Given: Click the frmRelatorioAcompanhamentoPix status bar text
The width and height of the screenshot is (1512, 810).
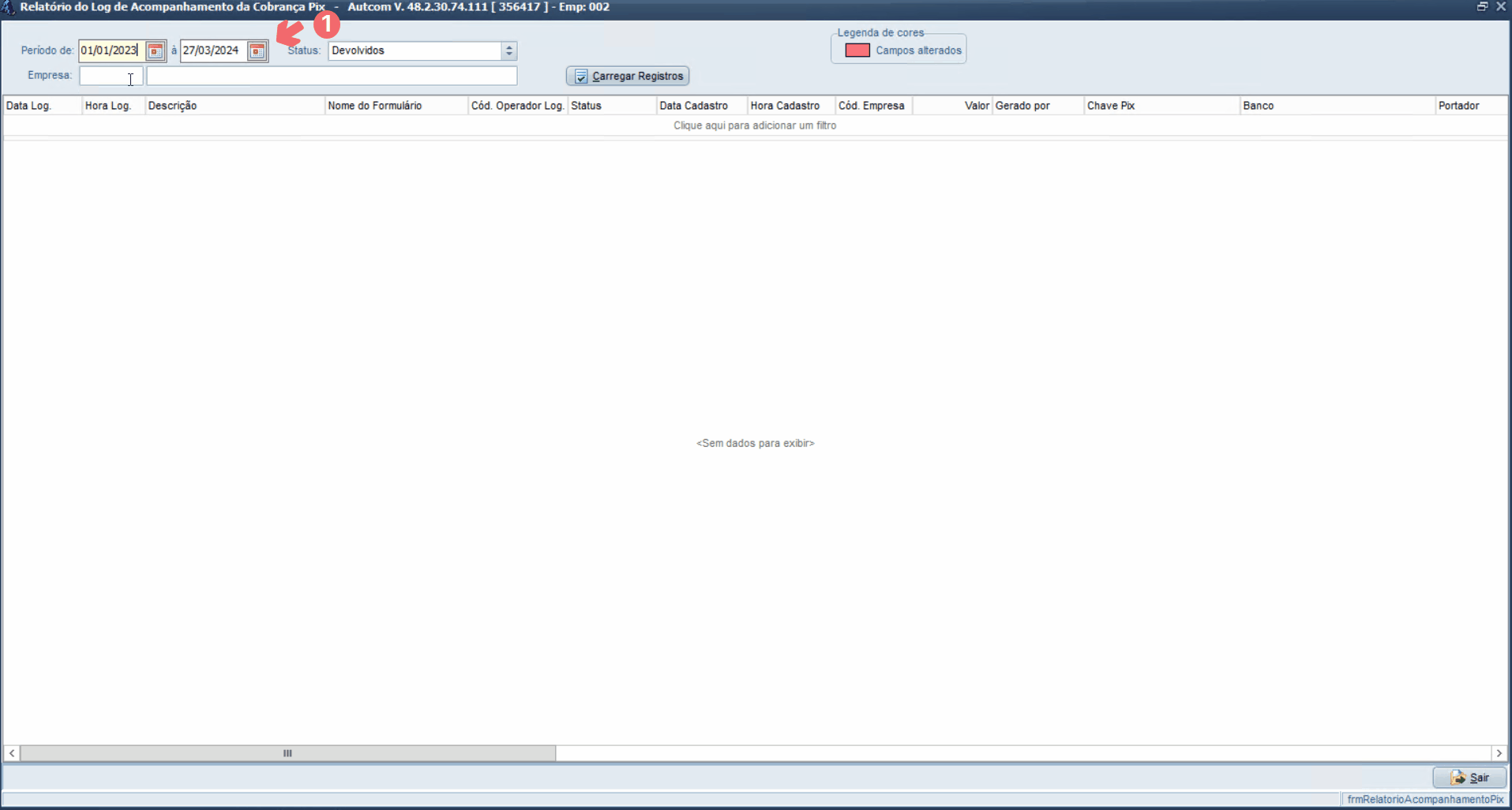Looking at the screenshot, I should coord(1425,800).
